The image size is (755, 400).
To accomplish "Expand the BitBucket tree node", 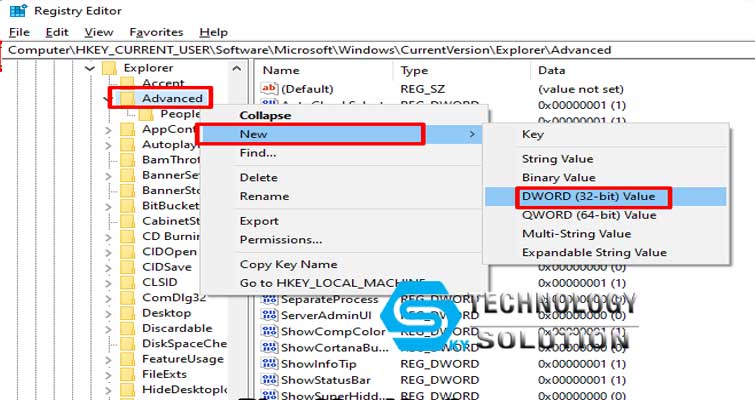I will point(108,206).
